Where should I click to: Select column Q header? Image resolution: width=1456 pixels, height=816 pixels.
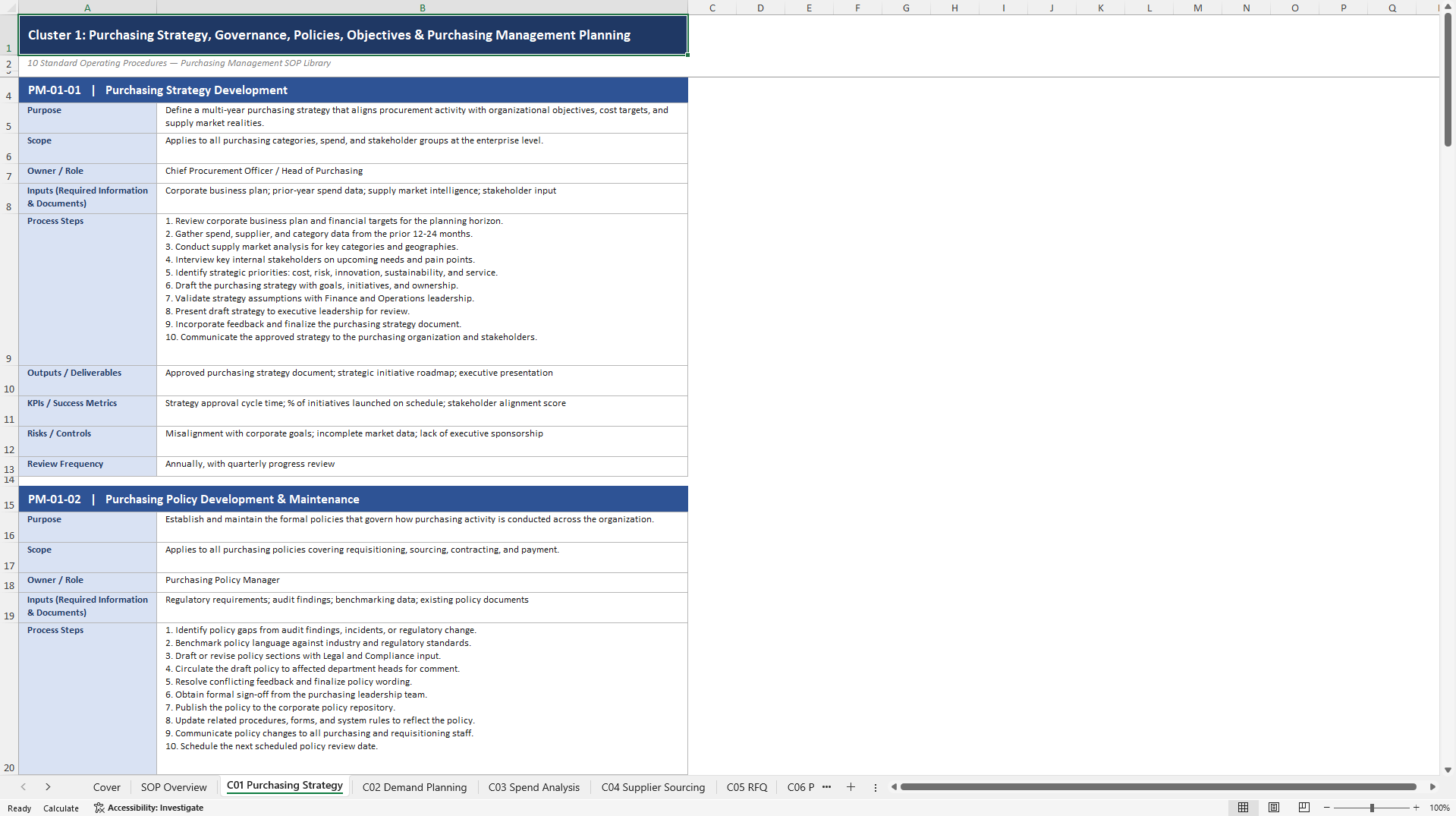pos(1392,8)
